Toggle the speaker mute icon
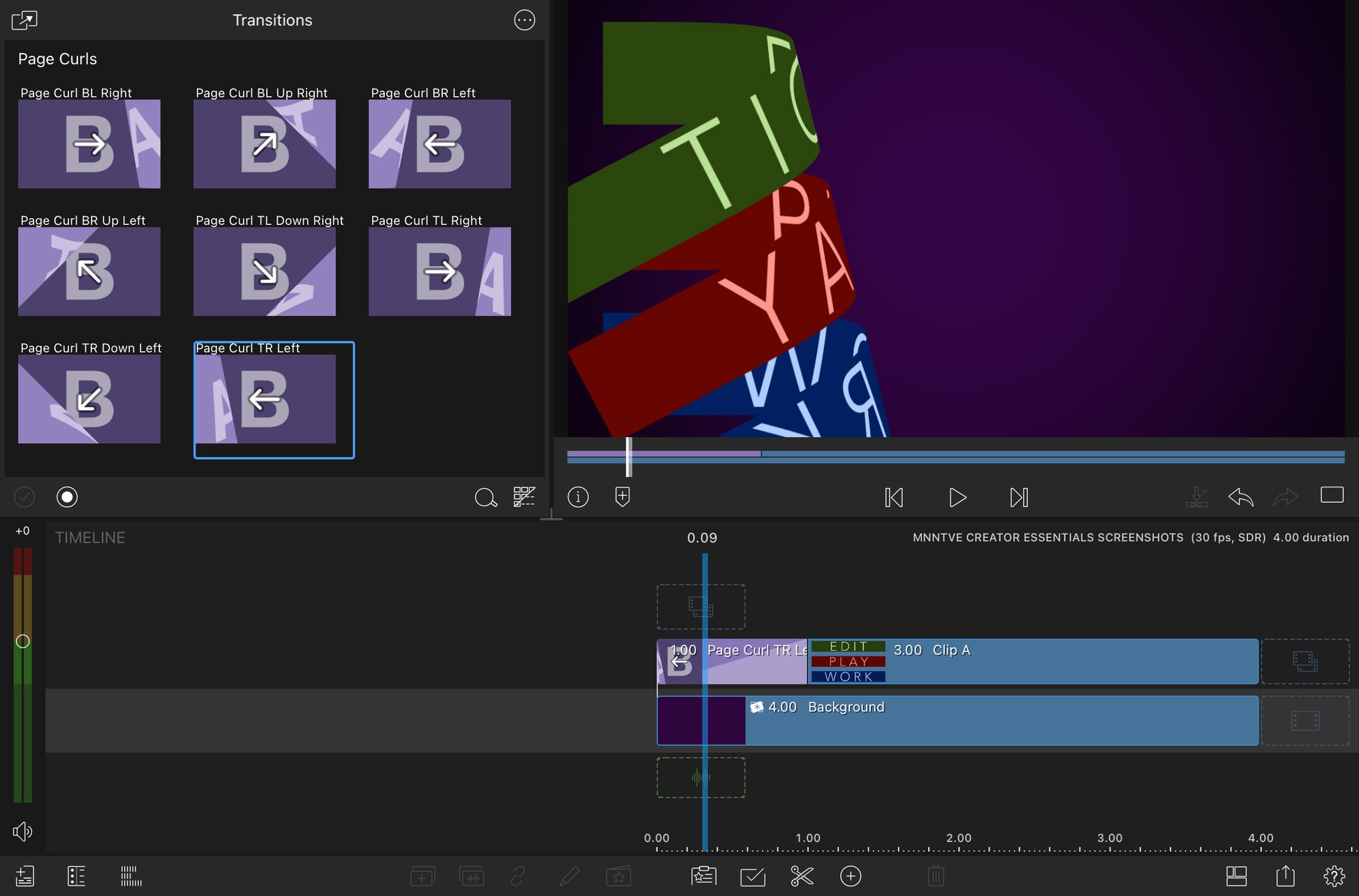 pos(22,831)
